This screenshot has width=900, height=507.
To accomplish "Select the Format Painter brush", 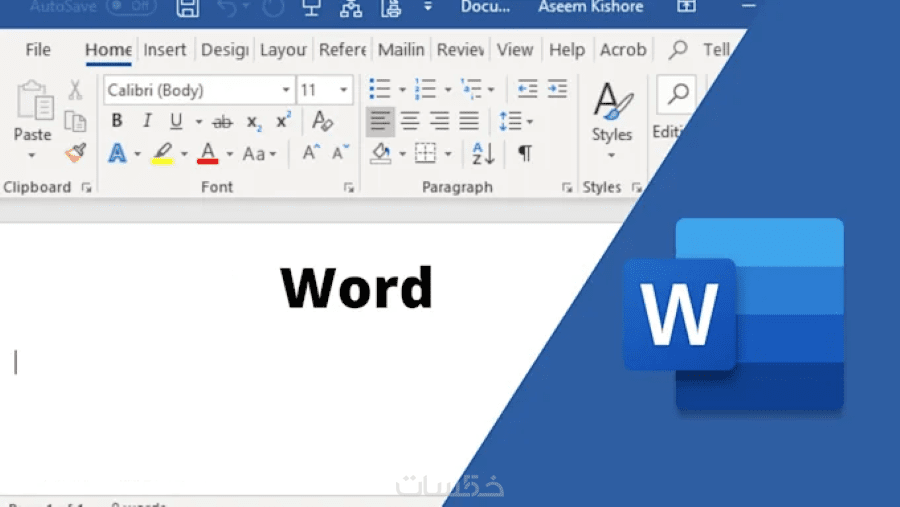I will click(76, 153).
